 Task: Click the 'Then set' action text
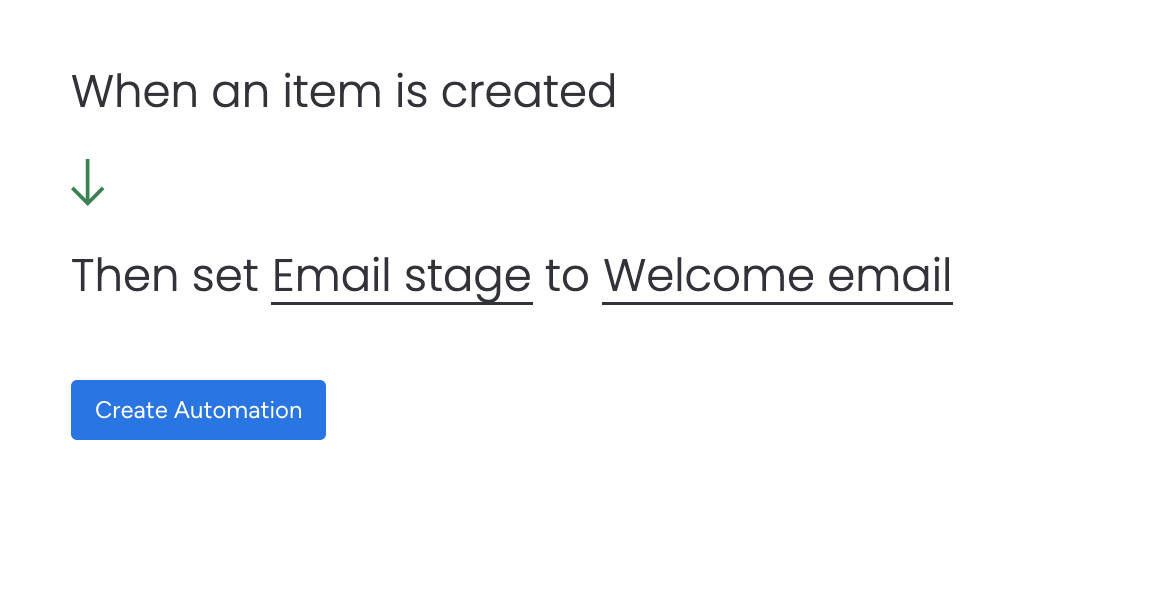(x=165, y=277)
